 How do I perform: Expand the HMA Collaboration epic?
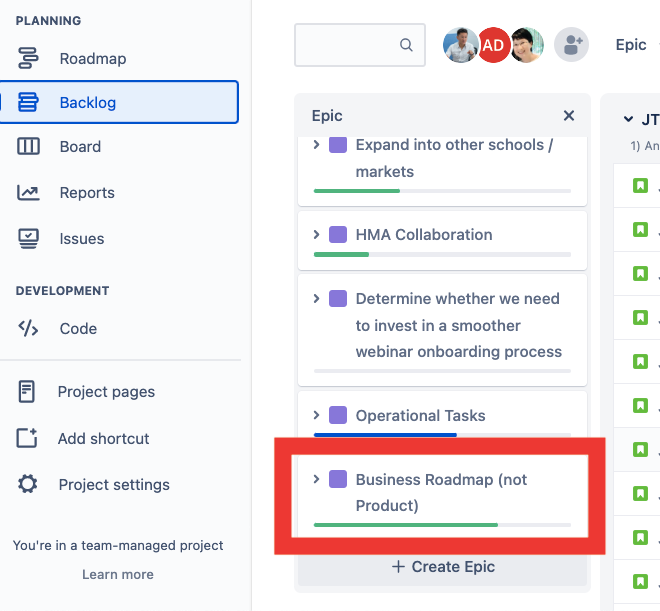(x=316, y=234)
